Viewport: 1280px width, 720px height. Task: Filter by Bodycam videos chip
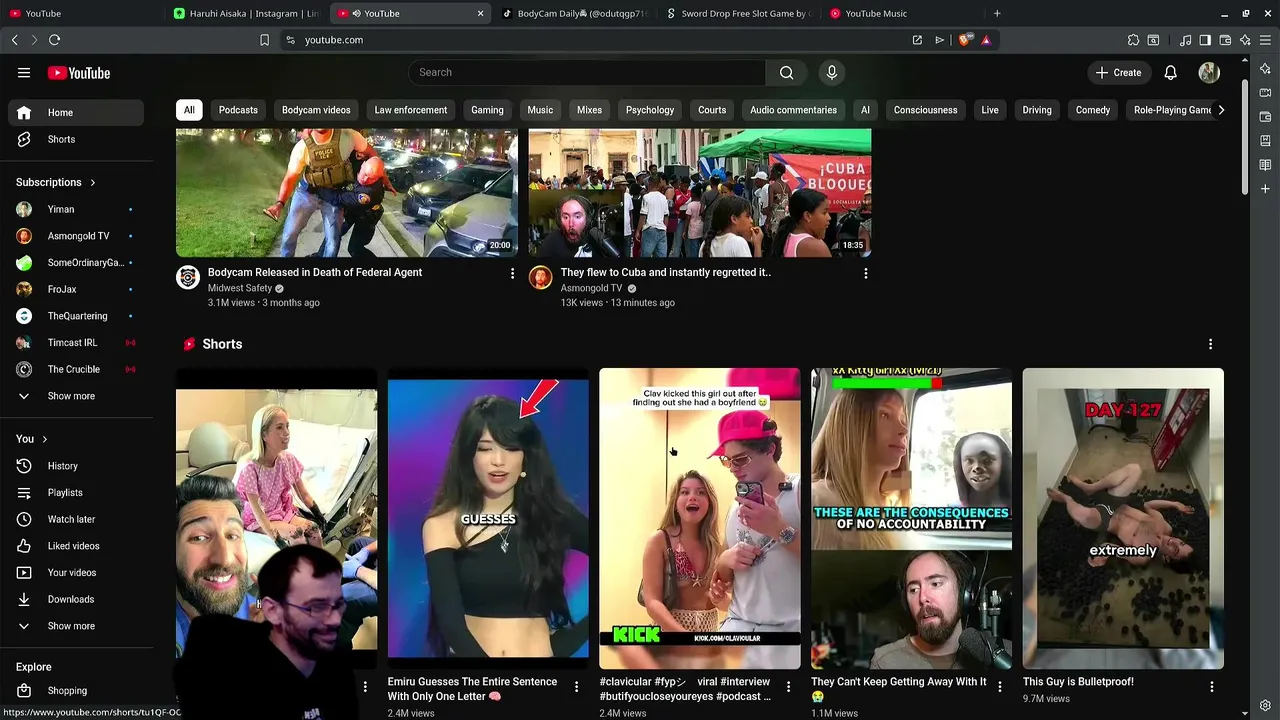click(316, 110)
